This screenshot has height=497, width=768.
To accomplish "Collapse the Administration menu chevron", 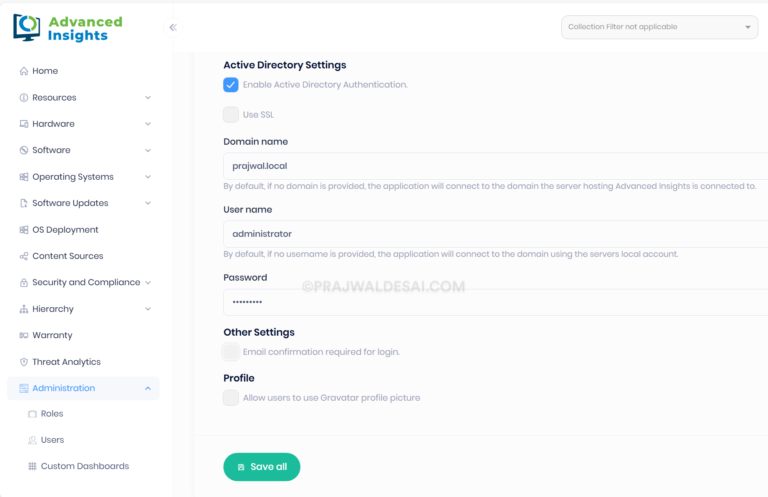I will pos(148,388).
